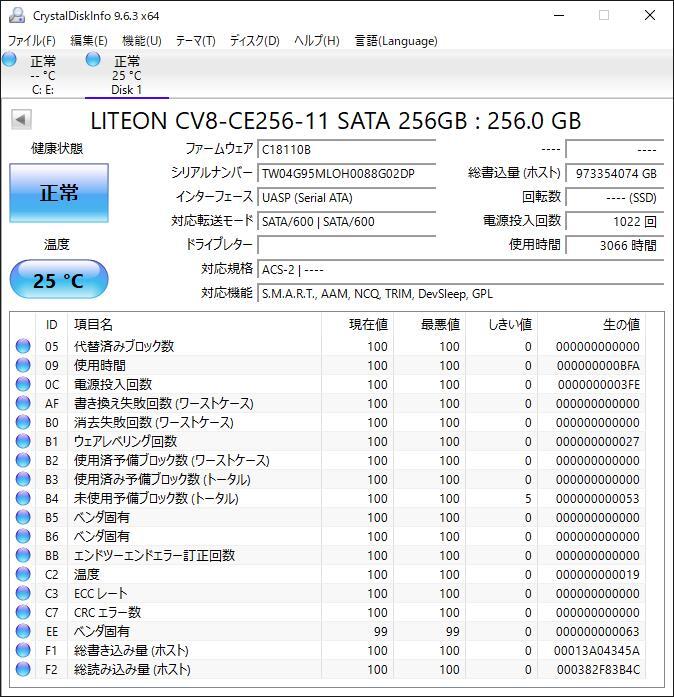Click raw value 000000000053
Screen dimensions: 674x697
pos(598,498)
